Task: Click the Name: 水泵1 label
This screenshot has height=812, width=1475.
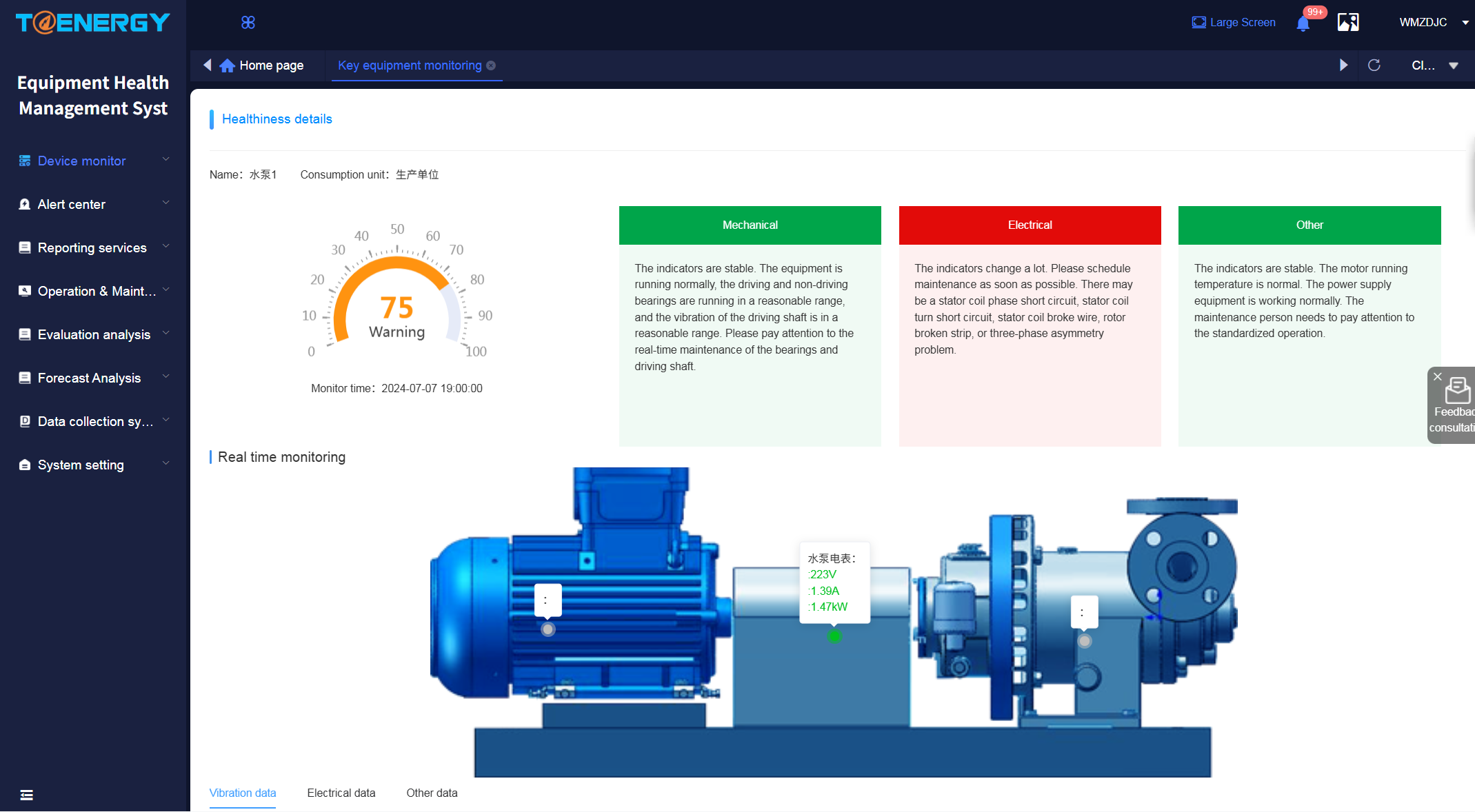Action: (243, 175)
